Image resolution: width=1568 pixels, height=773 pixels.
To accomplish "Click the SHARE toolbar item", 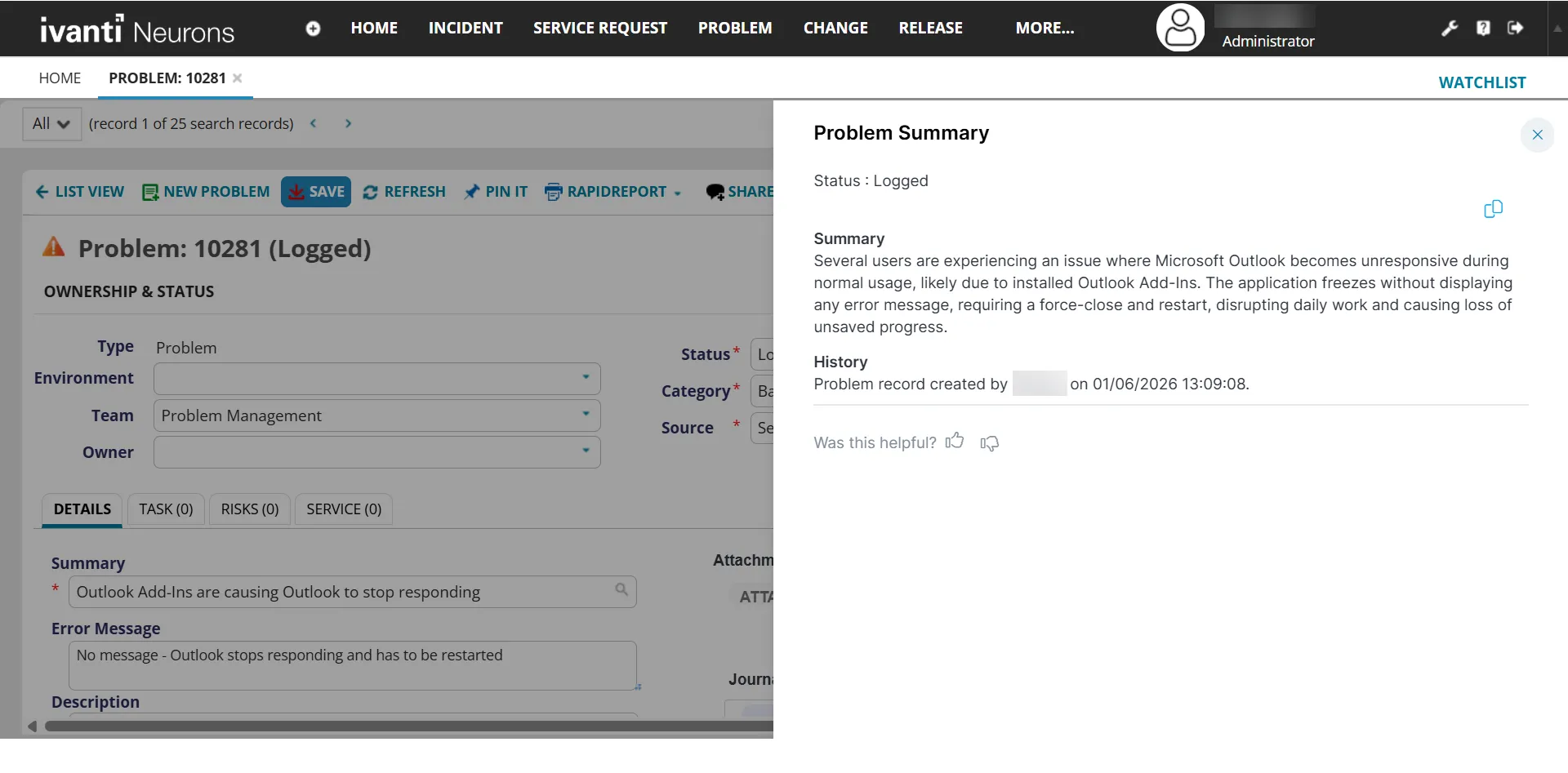I will 739,192.
